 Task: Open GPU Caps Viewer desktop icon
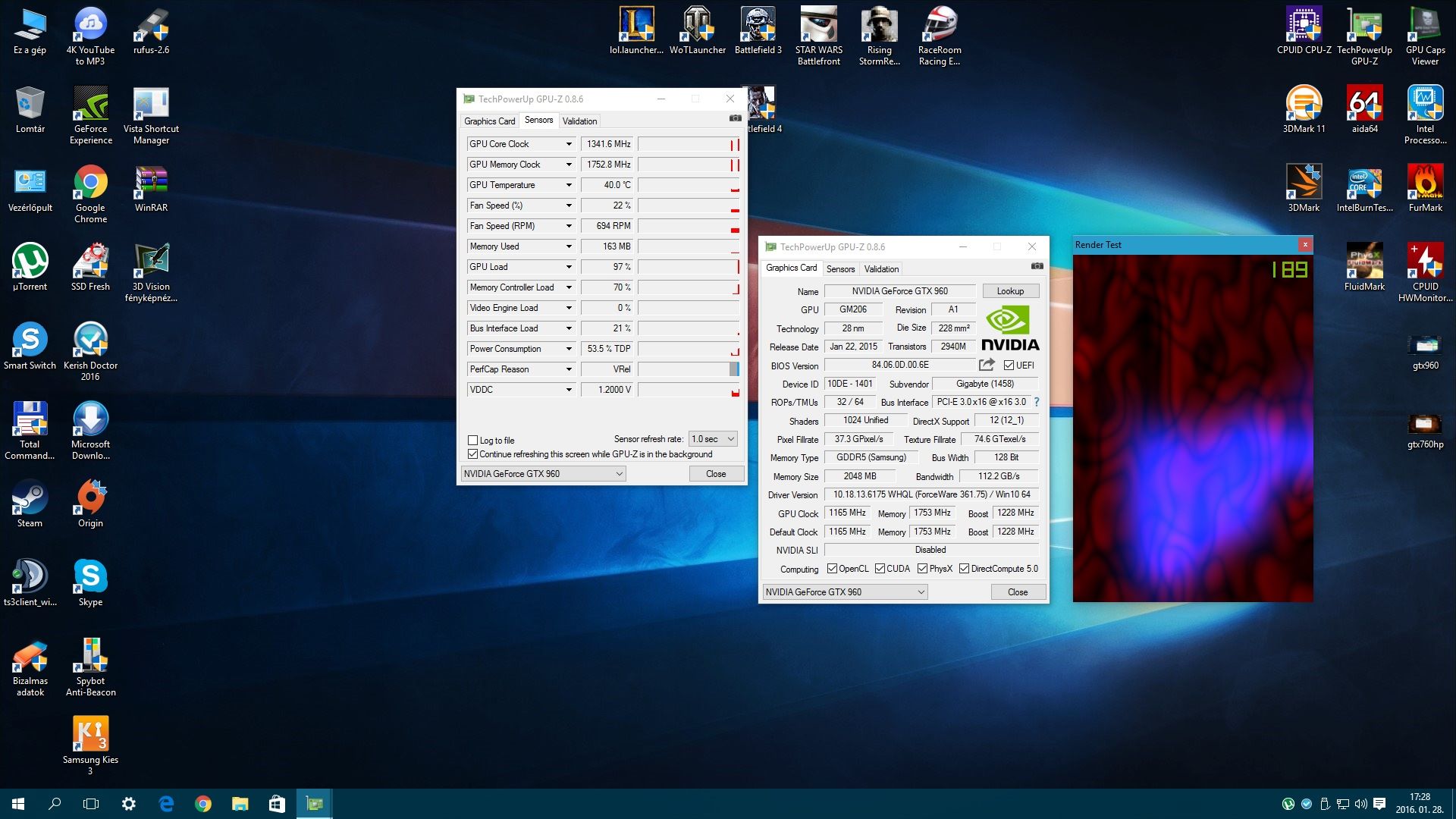click(x=1425, y=36)
